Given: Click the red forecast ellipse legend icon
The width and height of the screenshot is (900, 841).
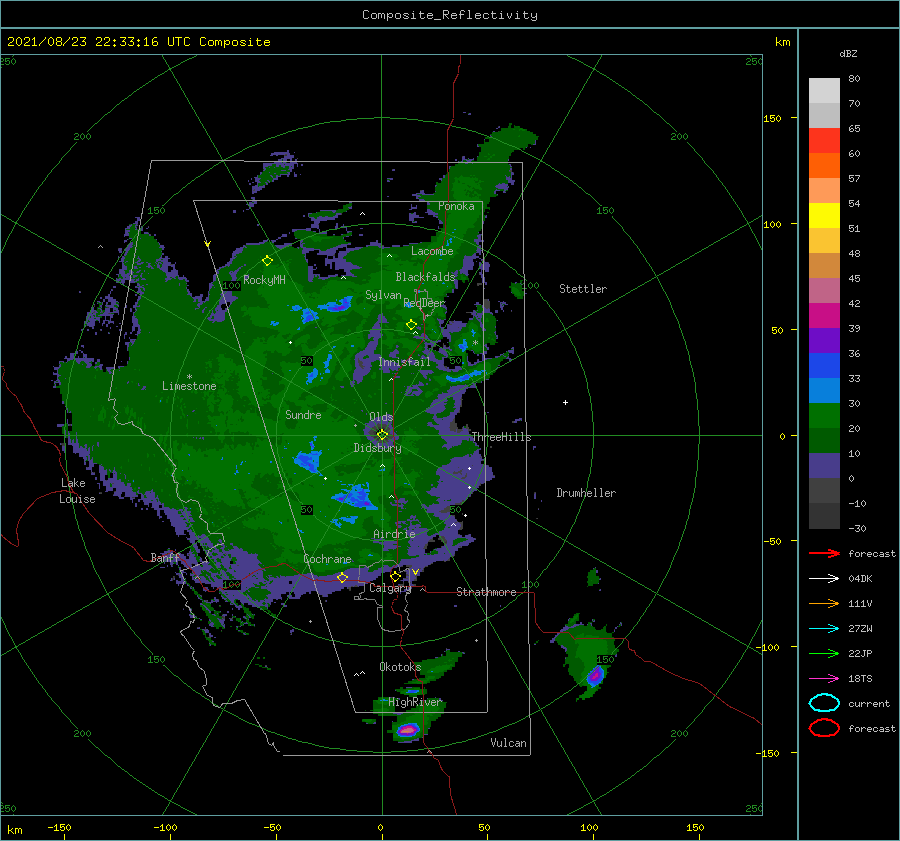Looking at the screenshot, I should point(824,728).
